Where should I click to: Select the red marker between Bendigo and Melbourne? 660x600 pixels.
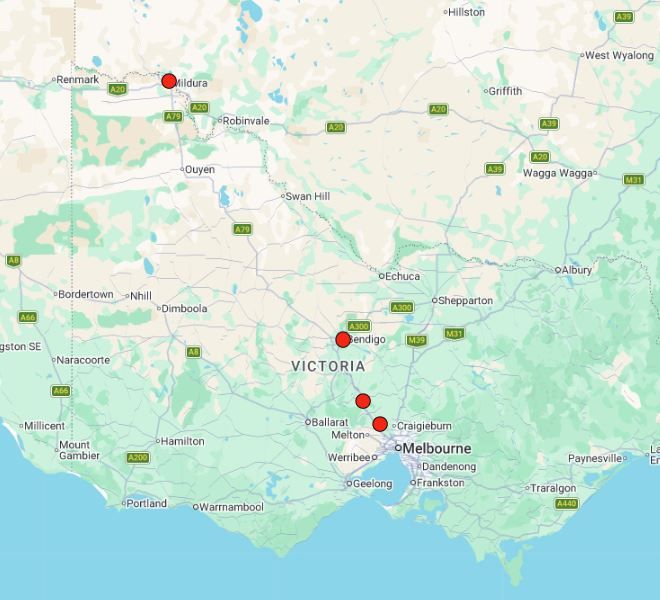[x=363, y=401]
